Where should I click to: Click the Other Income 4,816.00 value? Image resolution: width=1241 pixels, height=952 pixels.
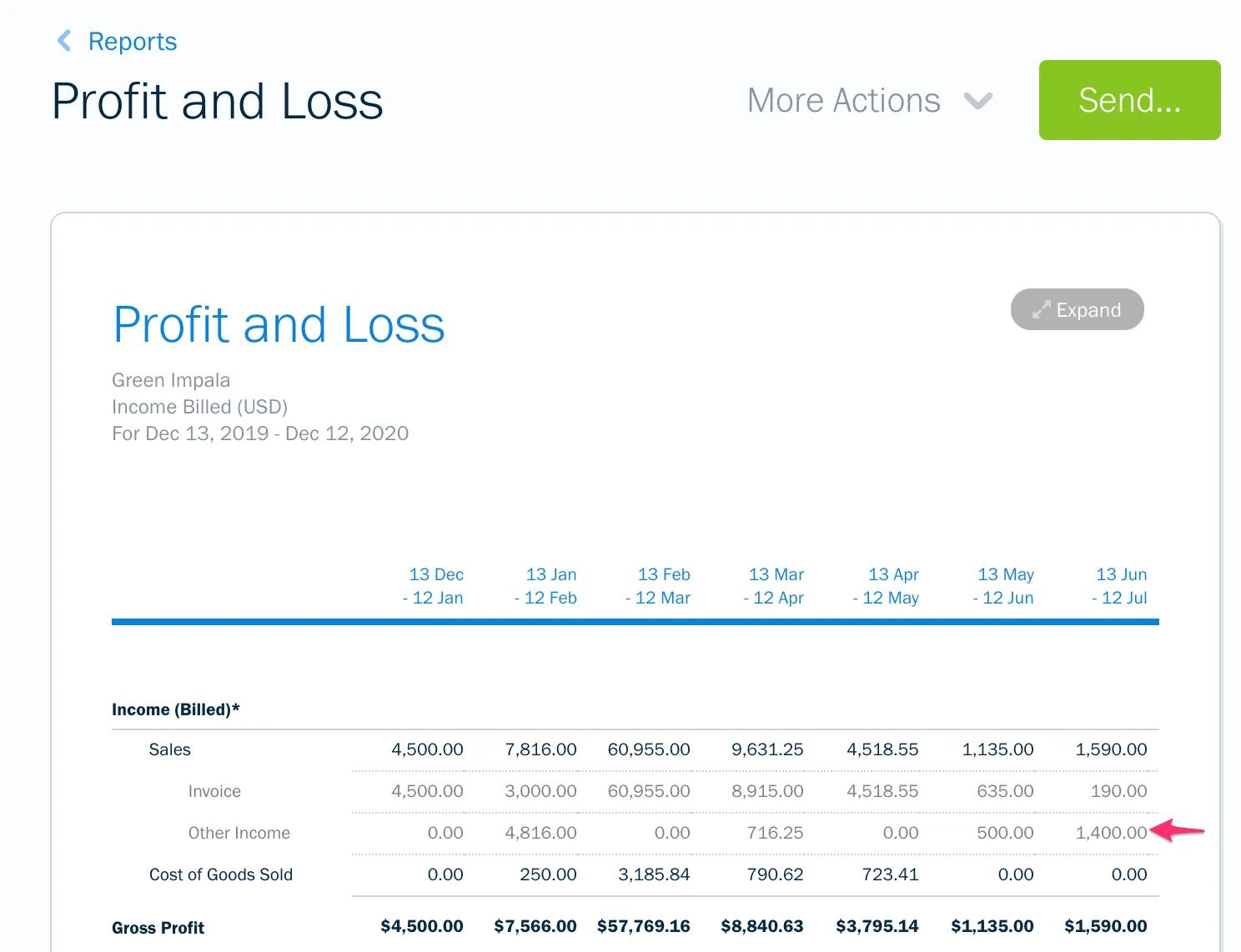tap(540, 833)
